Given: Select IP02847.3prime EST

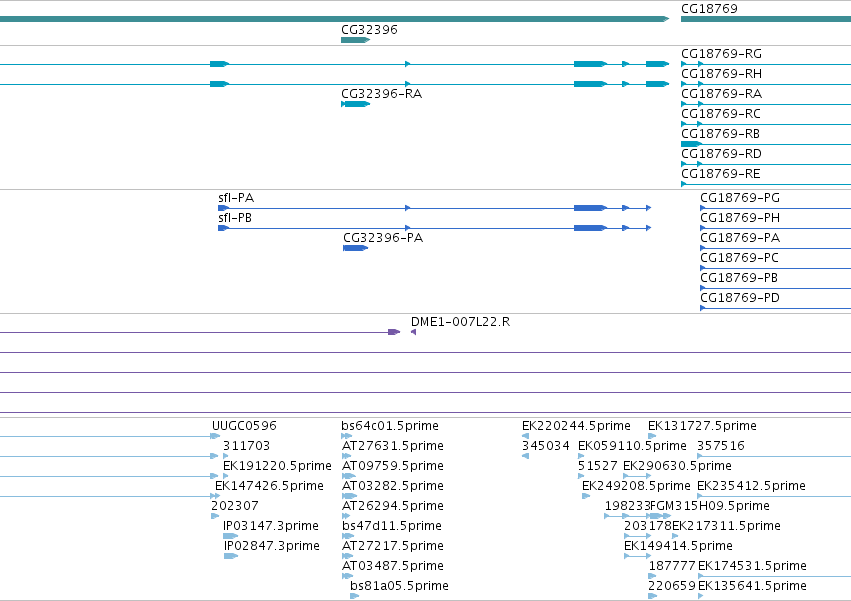Looking at the screenshot, I should [231, 556].
